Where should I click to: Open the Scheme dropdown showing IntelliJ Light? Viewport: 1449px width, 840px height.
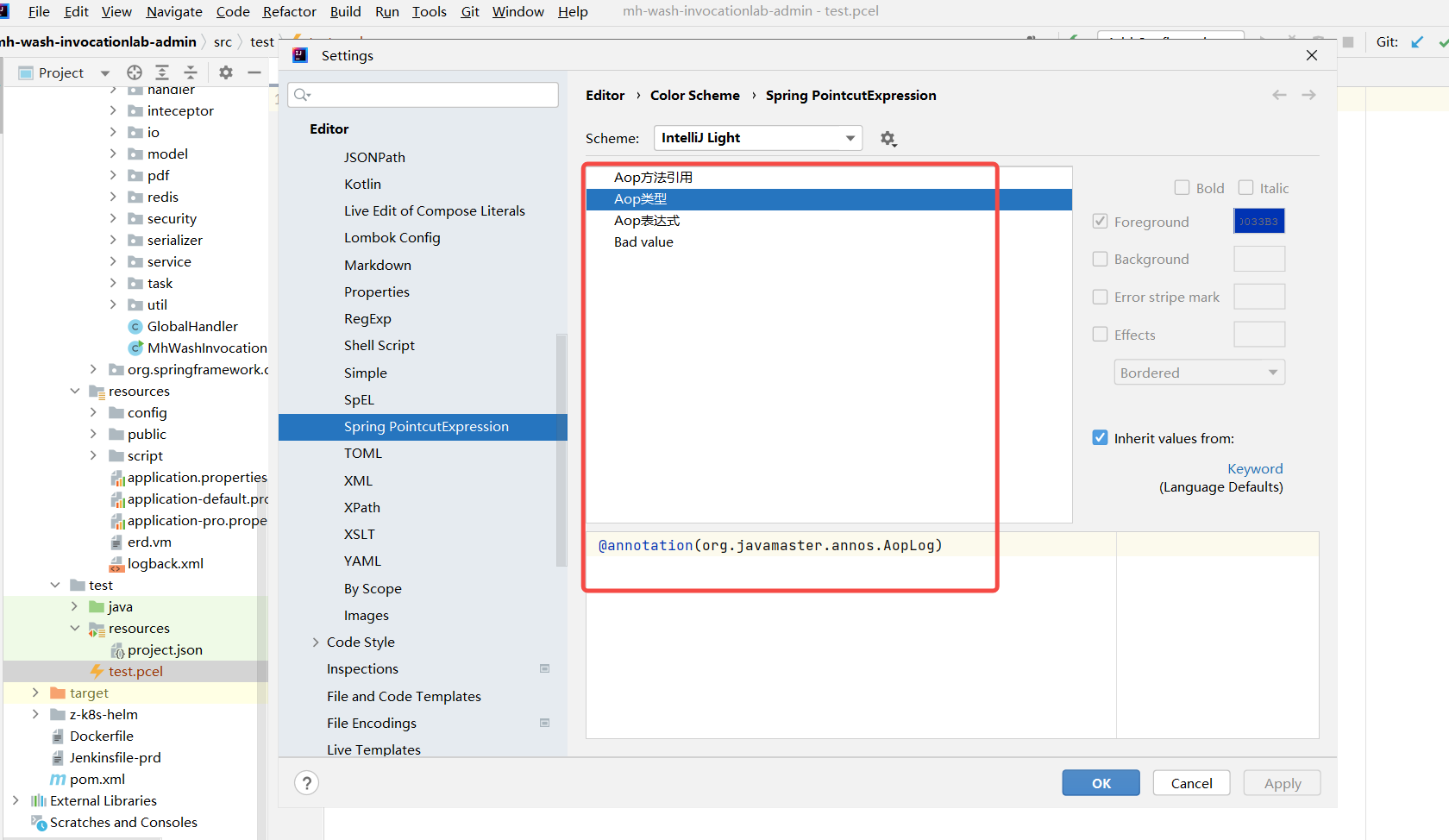757,138
